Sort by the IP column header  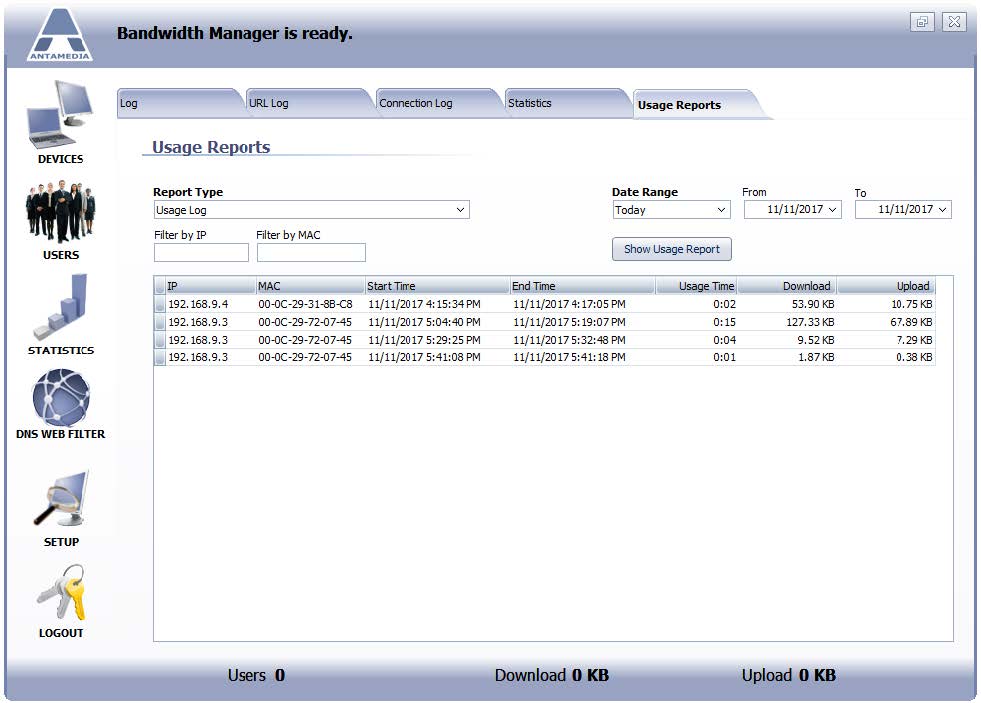pyautogui.click(x=210, y=286)
